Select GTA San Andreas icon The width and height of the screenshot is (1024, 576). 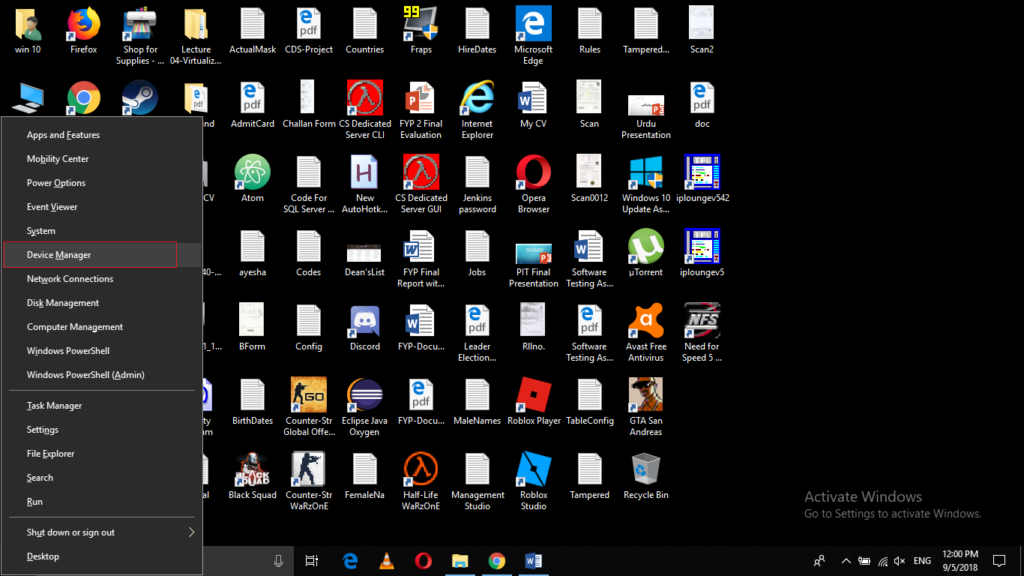pos(645,406)
